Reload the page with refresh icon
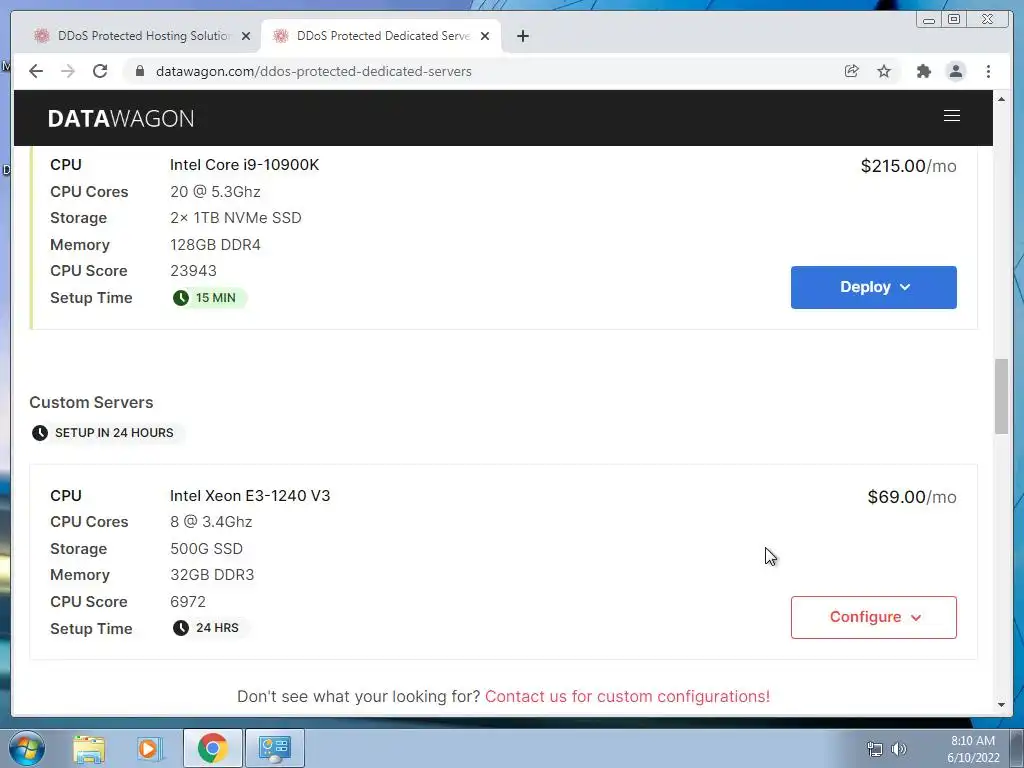Screen dimensions: 1024x768 (x=100, y=71)
